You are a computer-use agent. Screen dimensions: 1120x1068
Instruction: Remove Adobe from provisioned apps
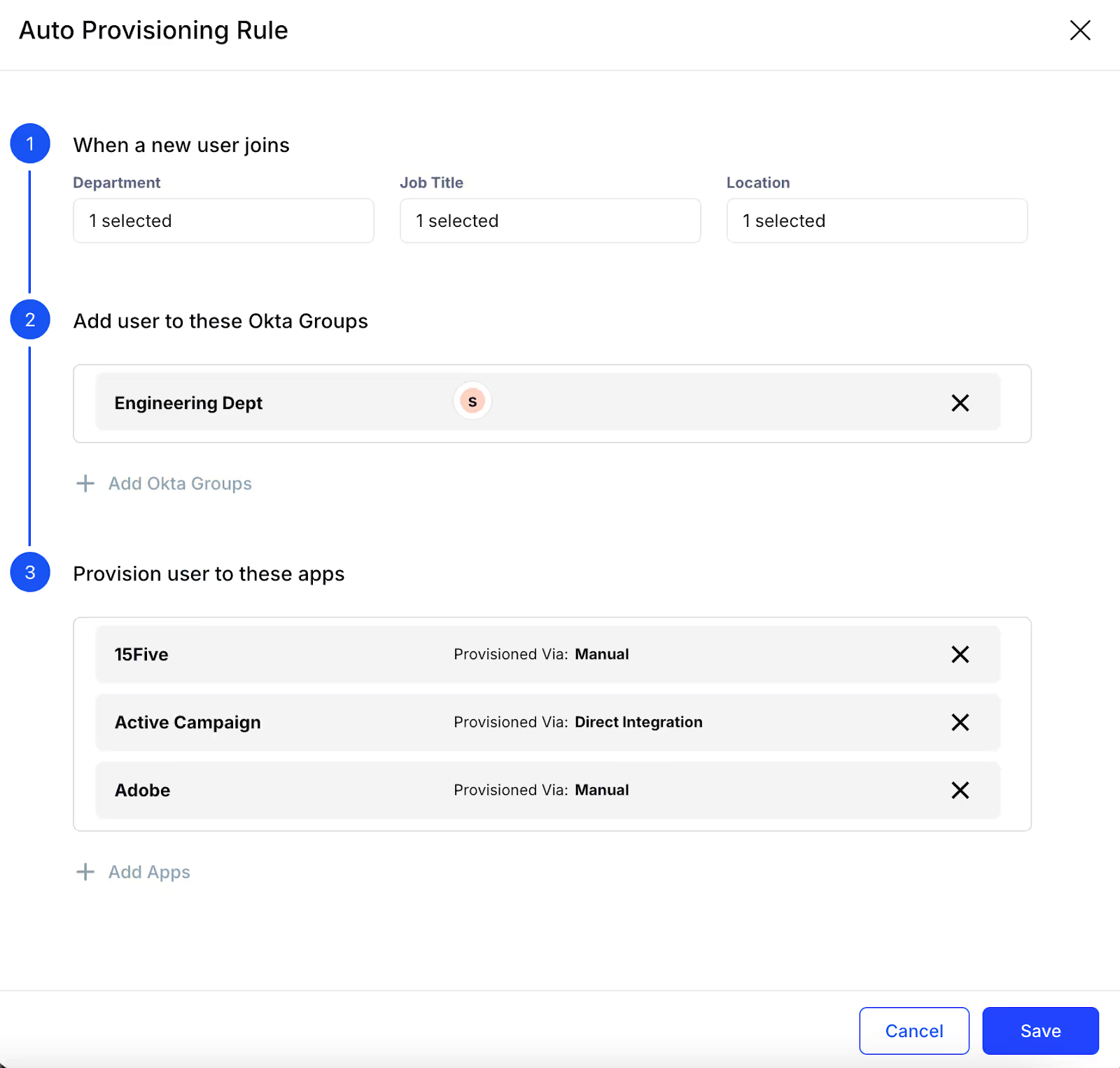click(960, 790)
